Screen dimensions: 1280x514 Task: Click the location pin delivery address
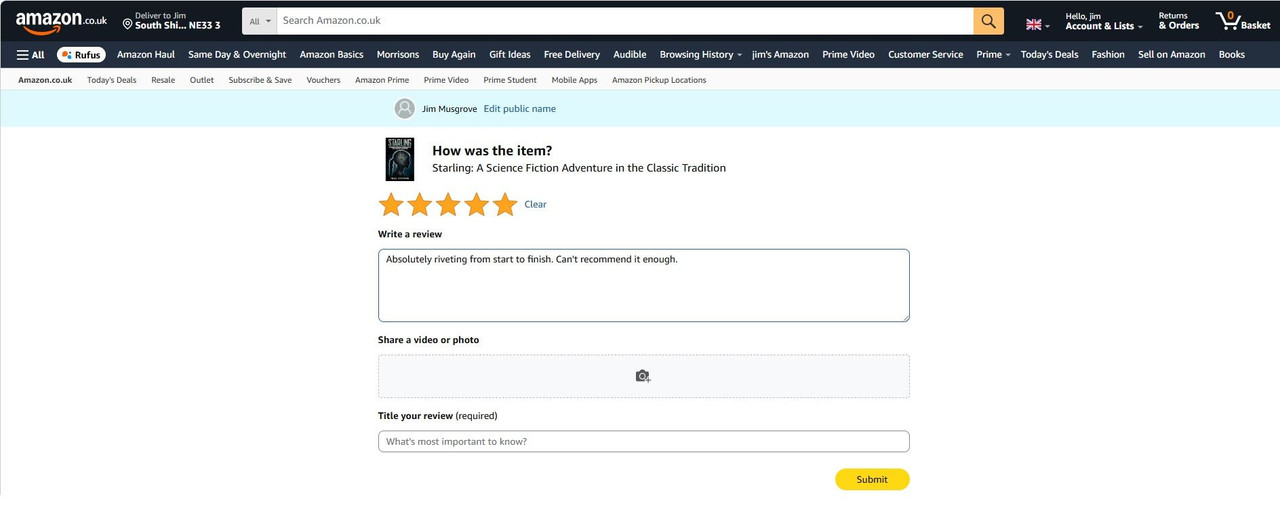171,21
